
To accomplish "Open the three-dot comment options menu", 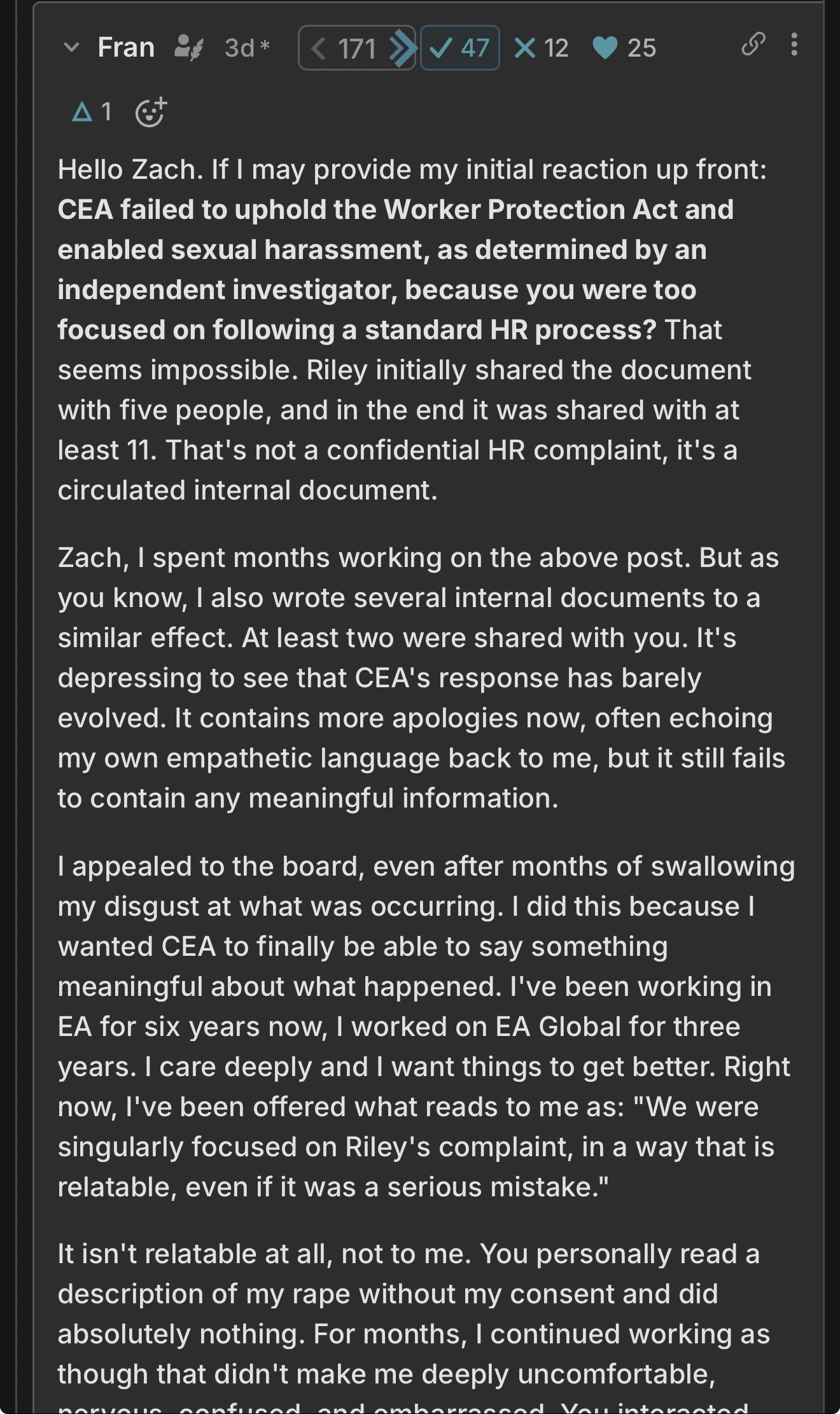I will [794, 45].
